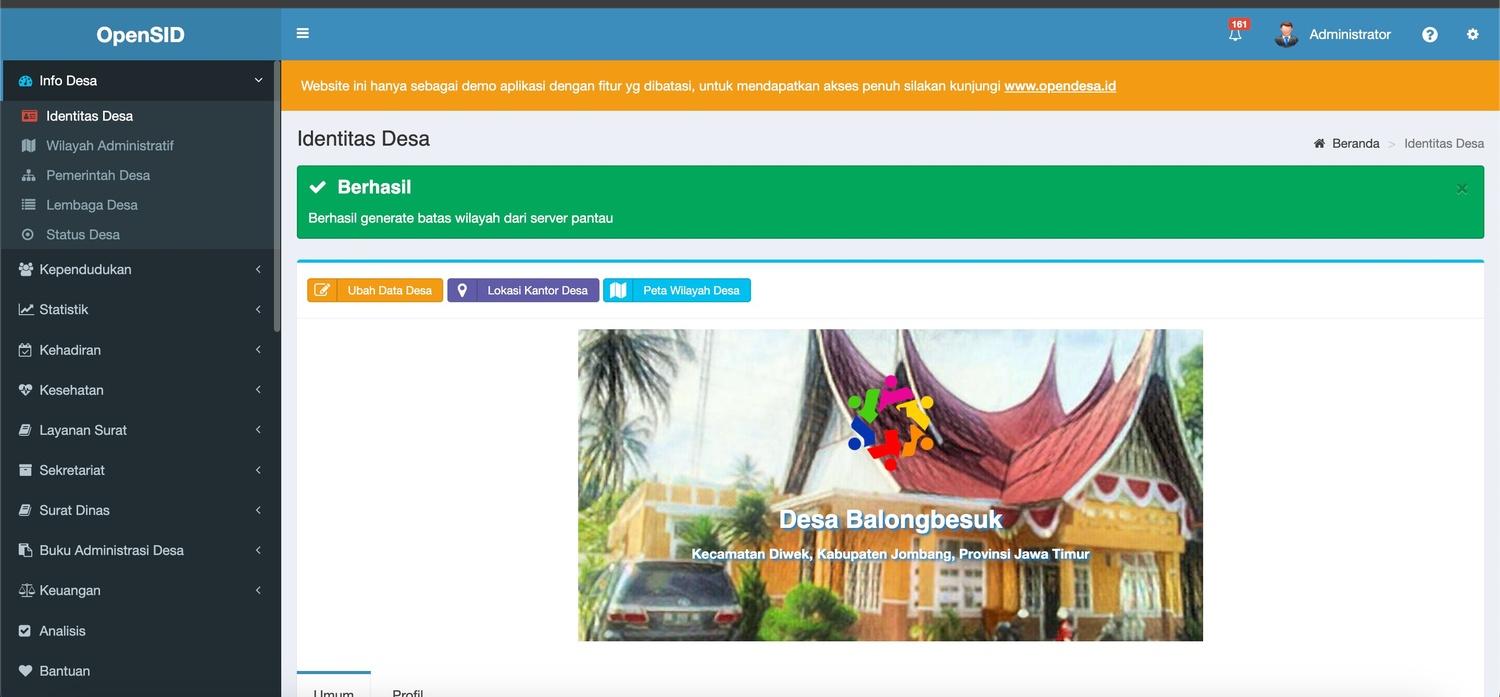
Task: Click the OpenSID logo title
Action: point(140,35)
